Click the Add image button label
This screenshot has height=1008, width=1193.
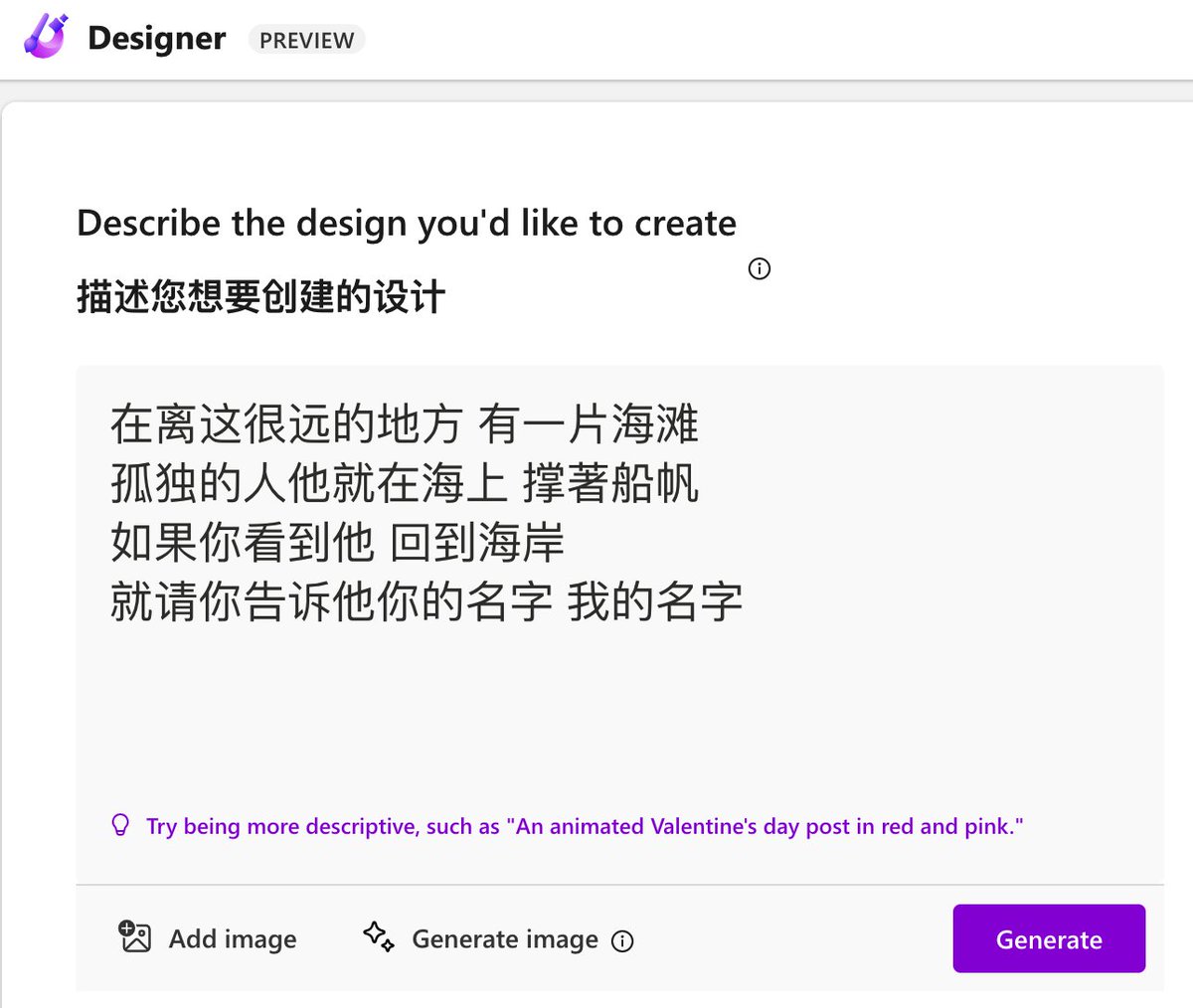[233, 938]
